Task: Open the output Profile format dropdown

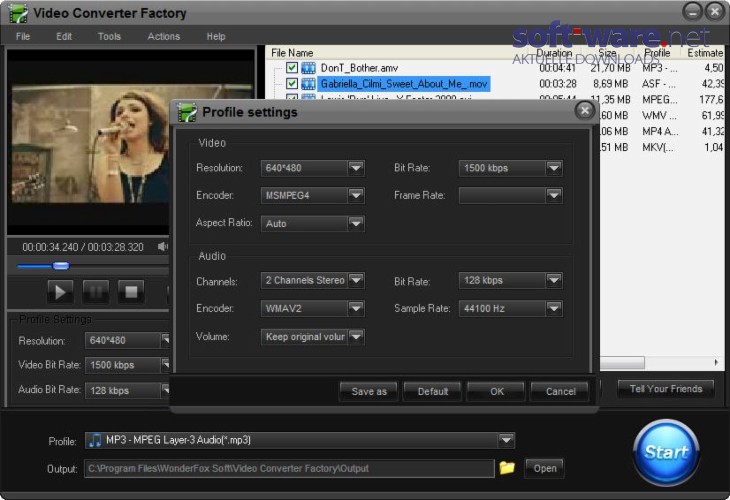Action: pyautogui.click(x=506, y=440)
